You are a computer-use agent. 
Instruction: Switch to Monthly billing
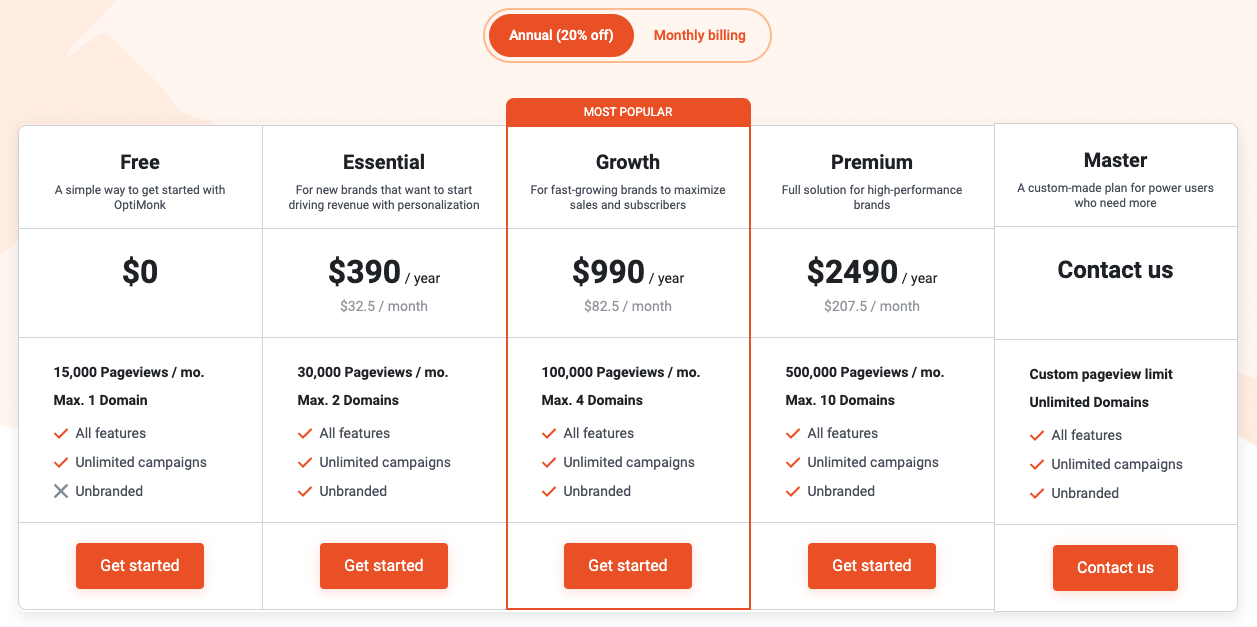point(699,35)
